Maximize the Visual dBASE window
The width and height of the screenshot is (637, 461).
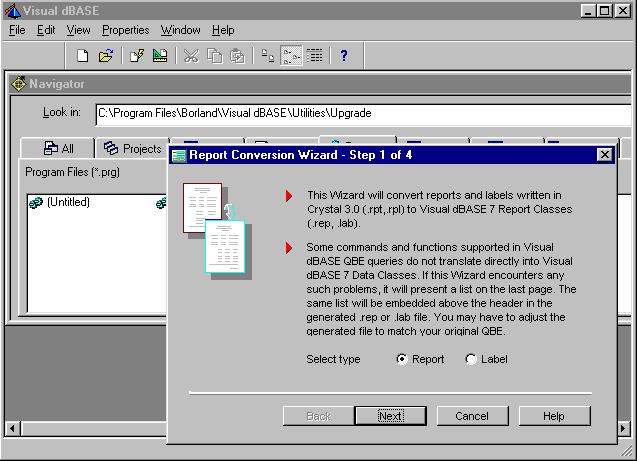click(x=604, y=10)
